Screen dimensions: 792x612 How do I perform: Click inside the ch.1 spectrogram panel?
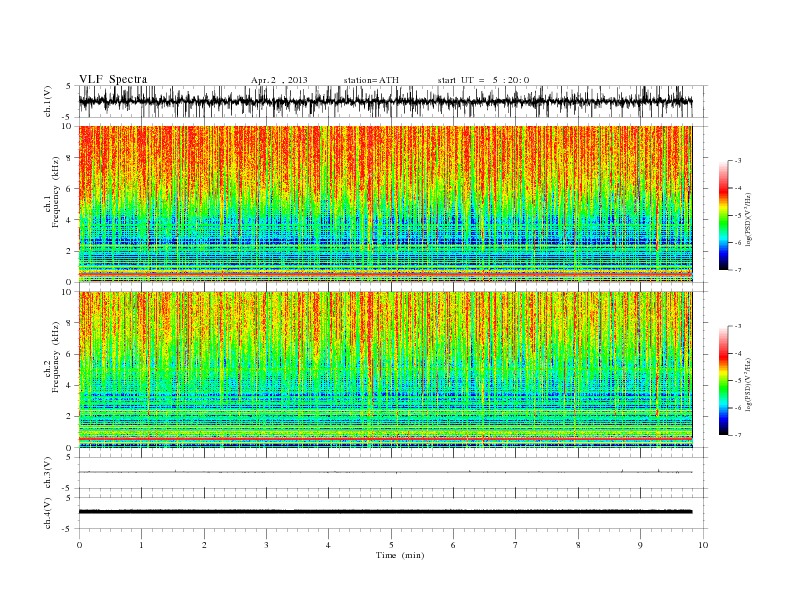pos(385,204)
